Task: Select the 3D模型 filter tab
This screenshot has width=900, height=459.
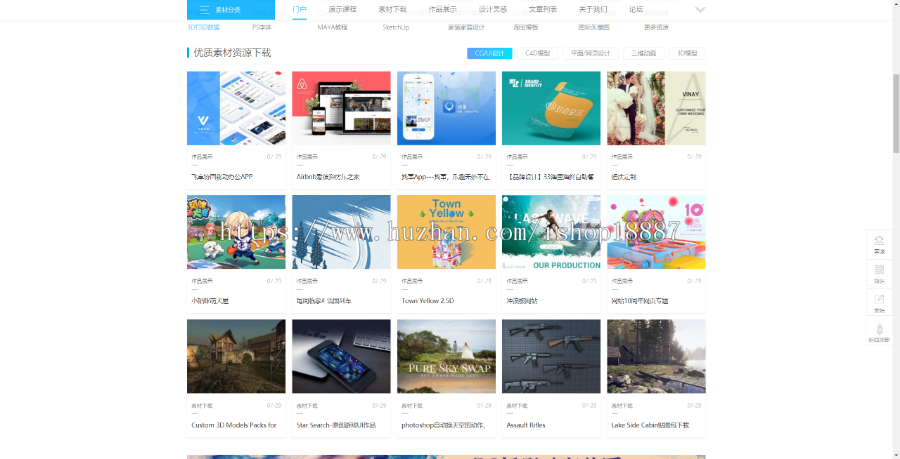Action: (x=687, y=53)
